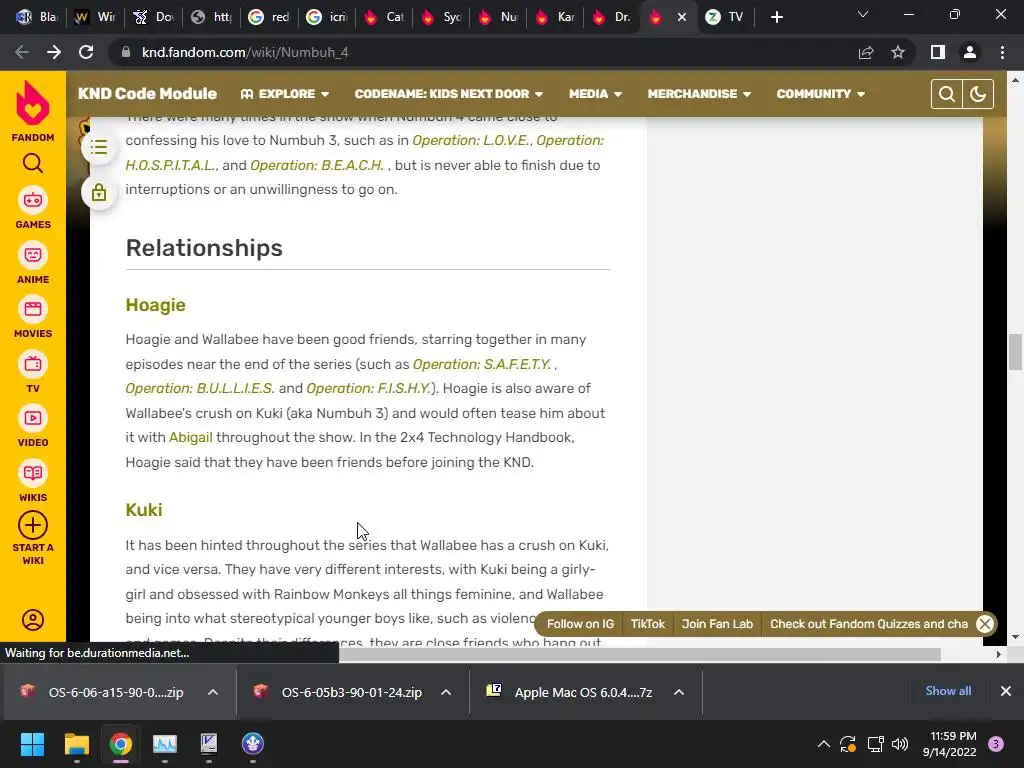
Task: Dismiss the Fandom social links banner
Action: click(985, 624)
